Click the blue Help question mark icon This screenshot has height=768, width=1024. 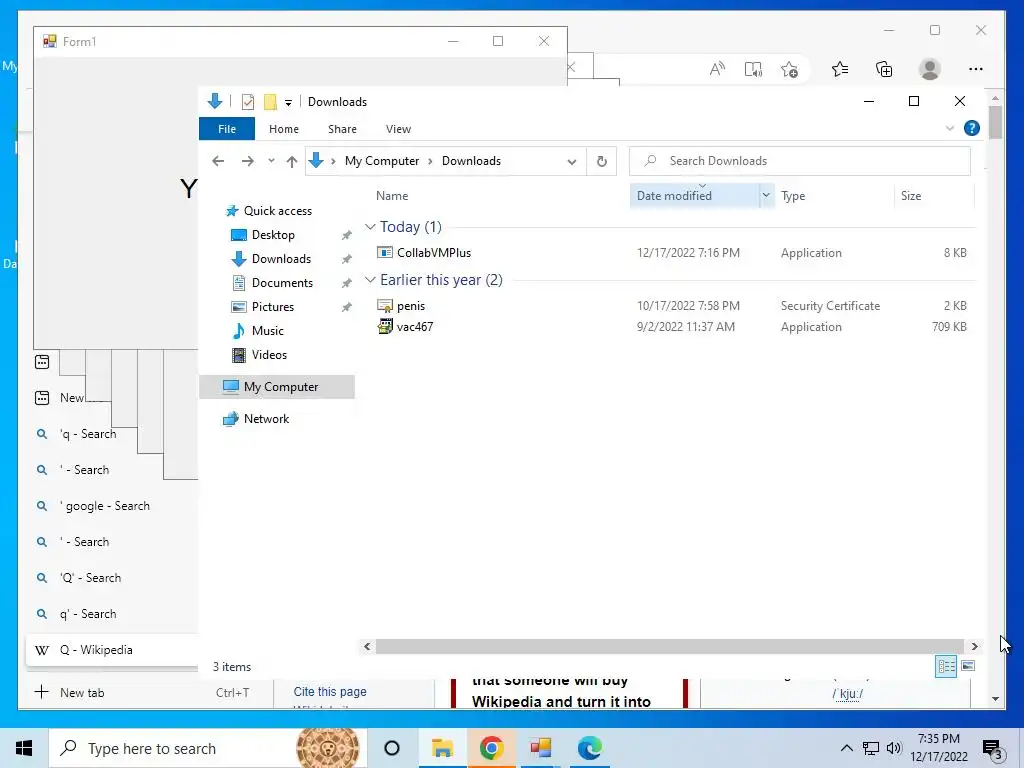coord(972,128)
